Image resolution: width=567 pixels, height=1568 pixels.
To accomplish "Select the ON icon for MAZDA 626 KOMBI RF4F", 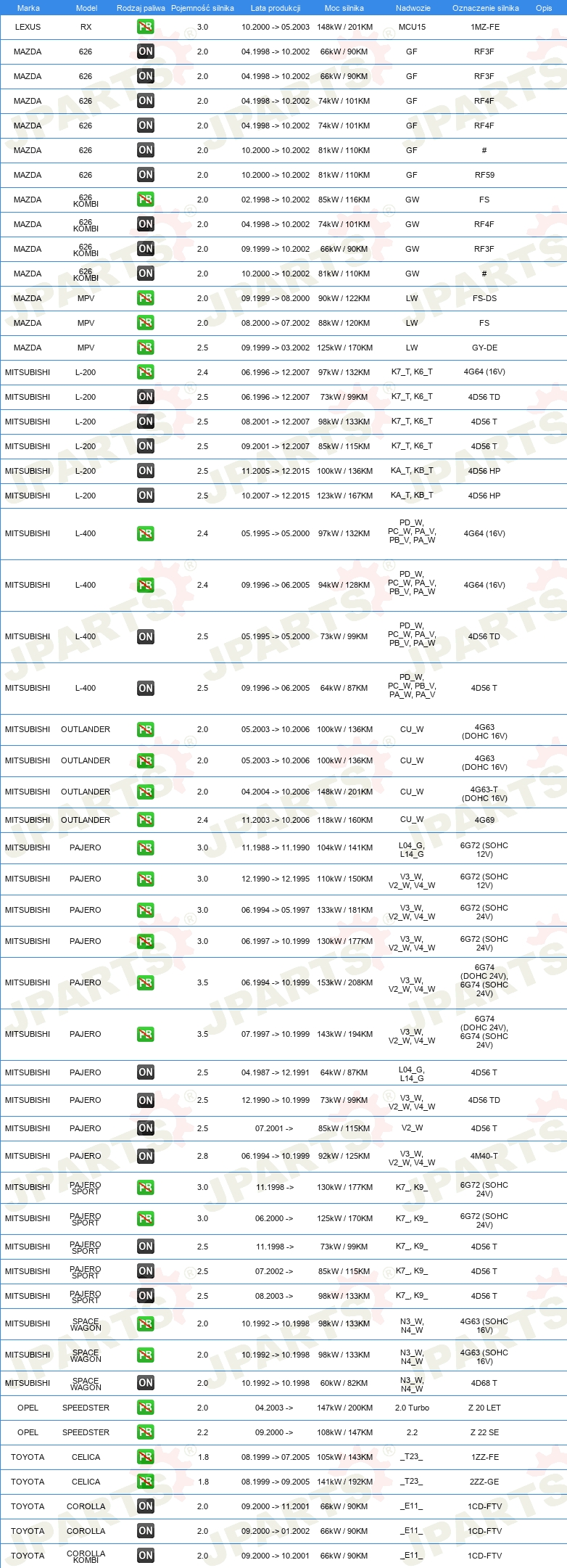I will [x=146, y=224].
